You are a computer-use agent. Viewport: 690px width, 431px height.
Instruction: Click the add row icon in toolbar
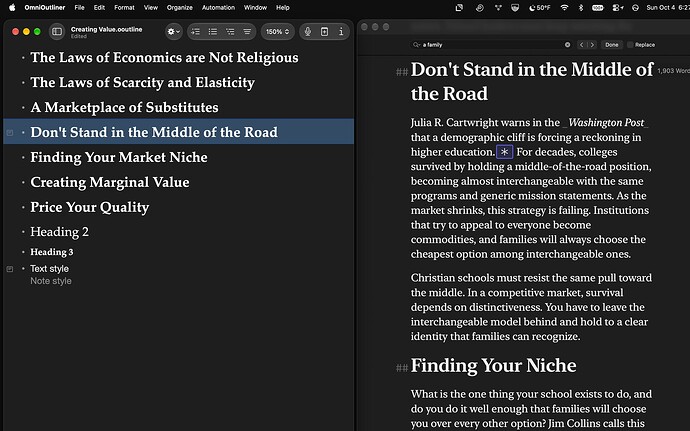point(195,31)
